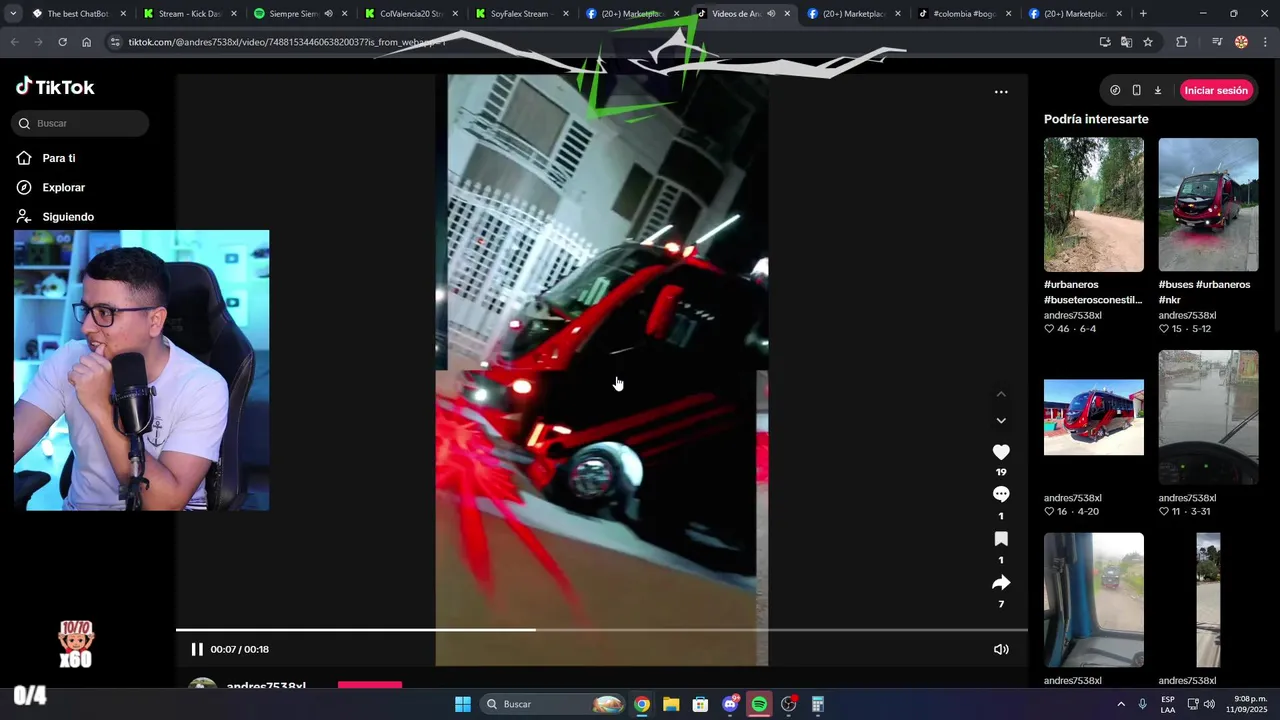
Task: Share the video with arrow icon
Action: (1001, 583)
